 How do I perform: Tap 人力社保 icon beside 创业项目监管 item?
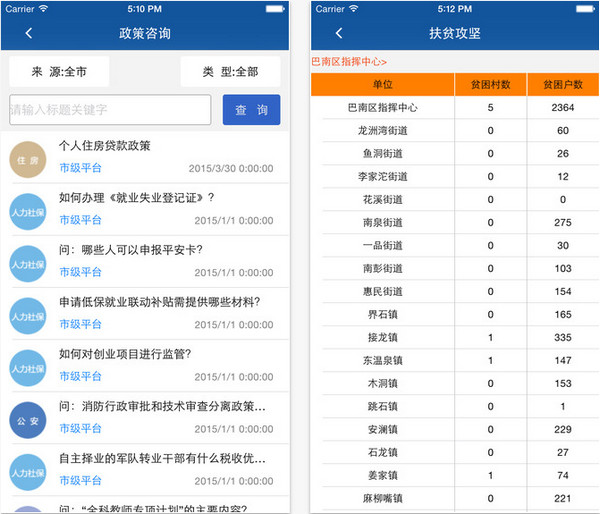click(28, 368)
